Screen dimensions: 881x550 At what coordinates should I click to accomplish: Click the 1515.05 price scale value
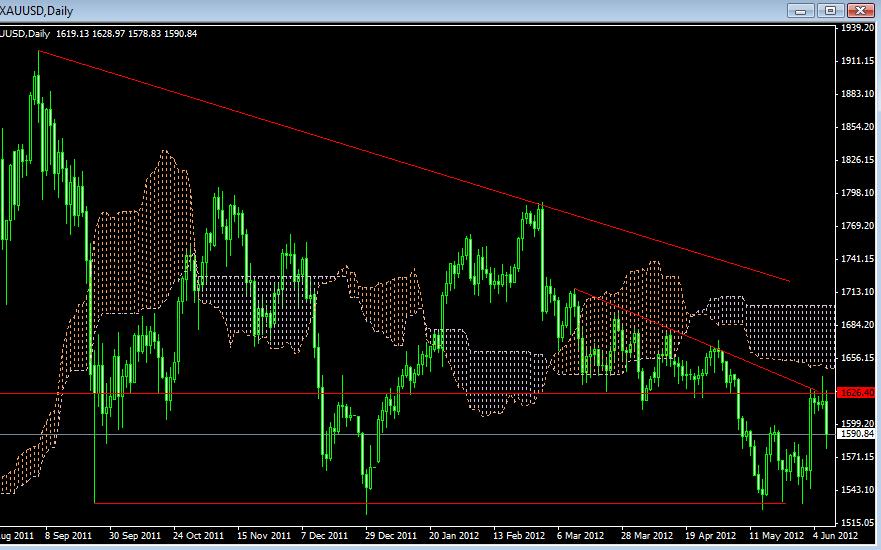857,523
